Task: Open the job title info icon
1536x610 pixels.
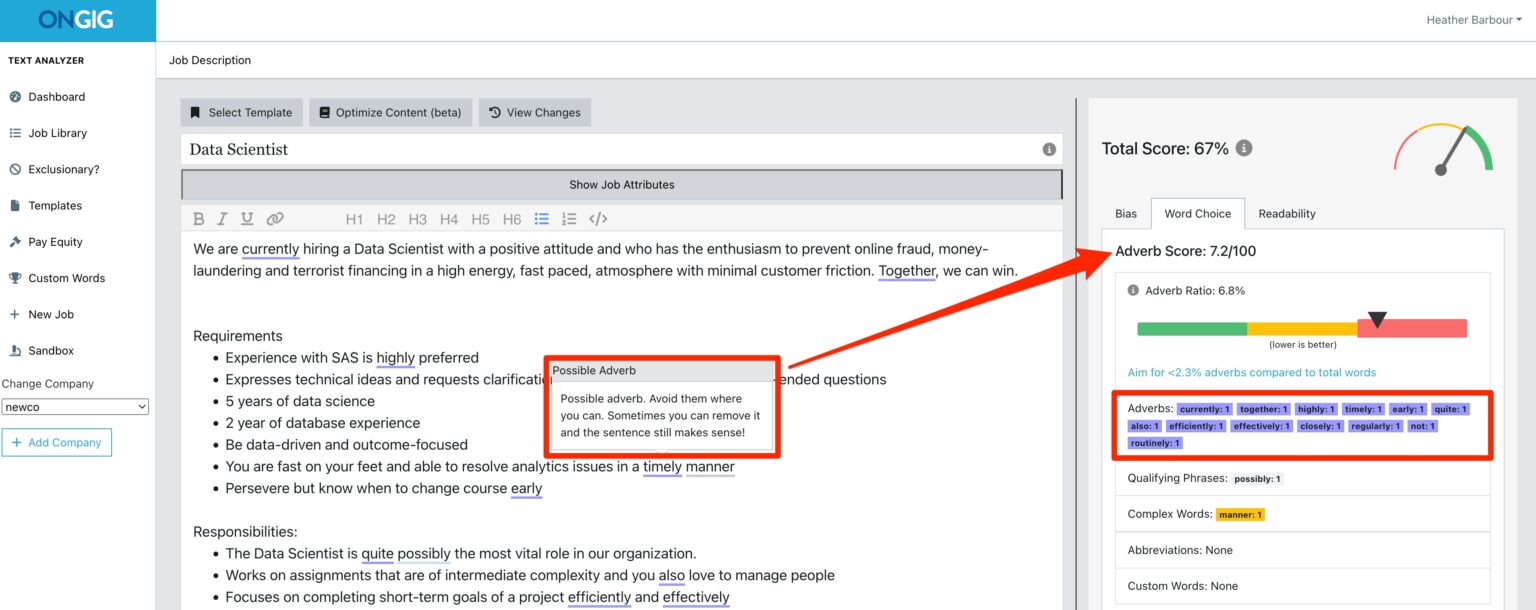Action: pyautogui.click(x=1048, y=148)
